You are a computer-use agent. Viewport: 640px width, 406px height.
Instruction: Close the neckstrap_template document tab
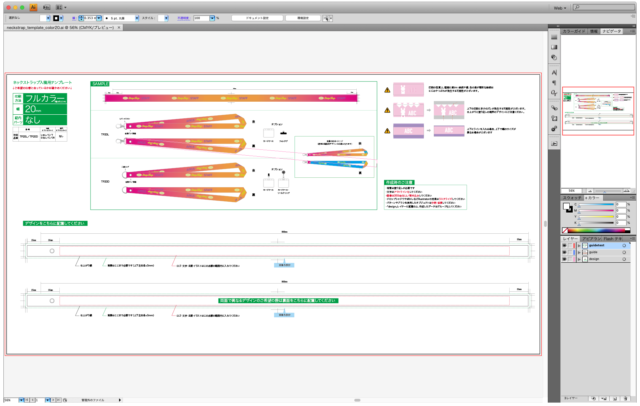tap(119, 27)
